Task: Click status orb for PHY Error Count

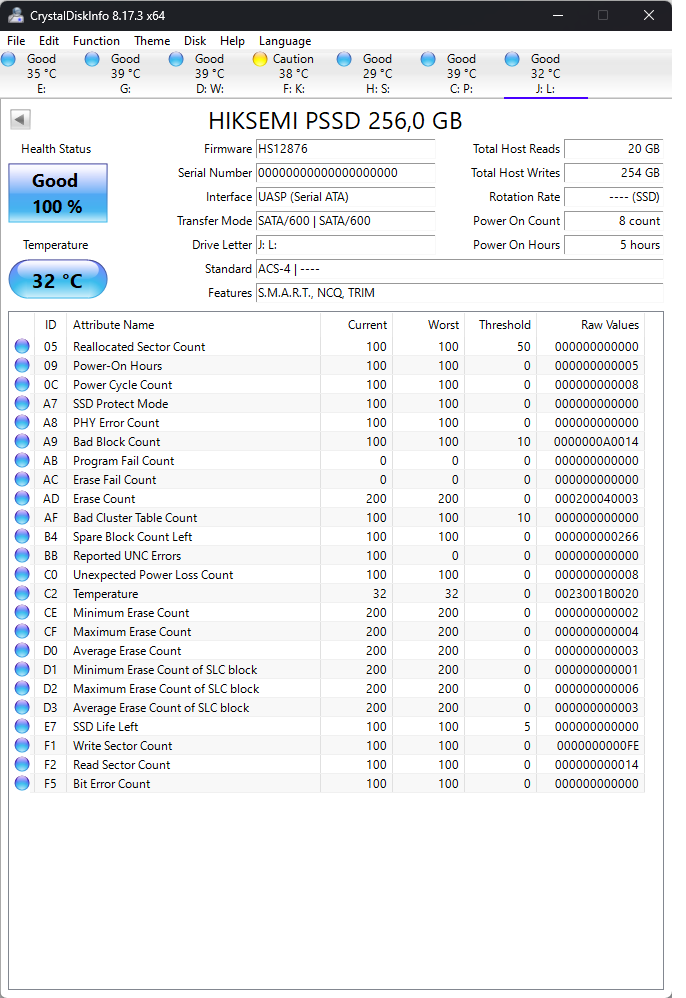Action: point(22,423)
